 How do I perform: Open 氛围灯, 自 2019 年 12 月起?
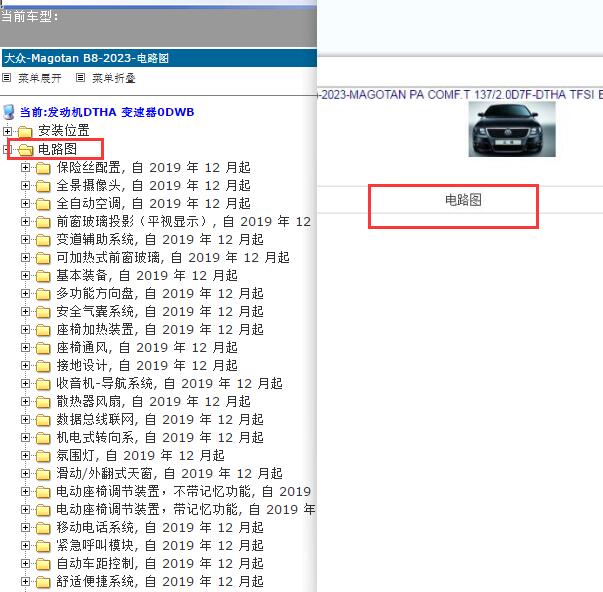click(140, 455)
